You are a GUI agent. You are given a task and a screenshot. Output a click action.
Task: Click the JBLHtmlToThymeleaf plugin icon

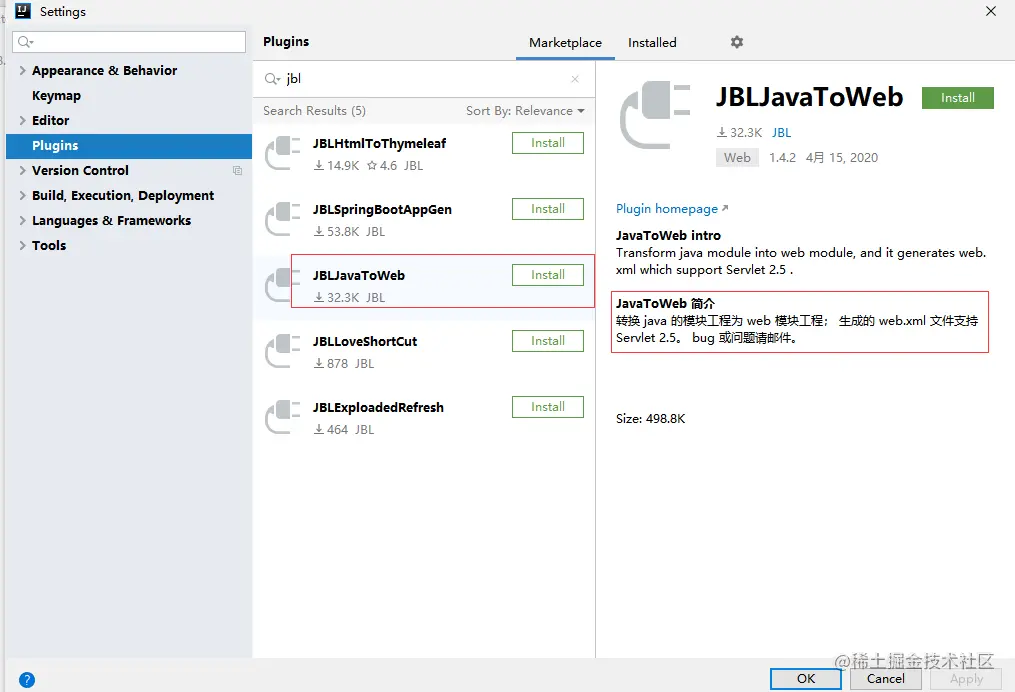(283, 153)
